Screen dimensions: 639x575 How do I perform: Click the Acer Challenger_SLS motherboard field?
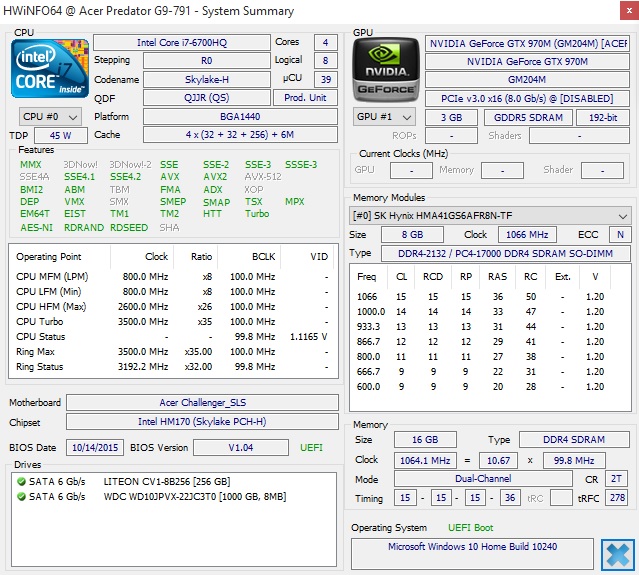[x=203, y=403]
